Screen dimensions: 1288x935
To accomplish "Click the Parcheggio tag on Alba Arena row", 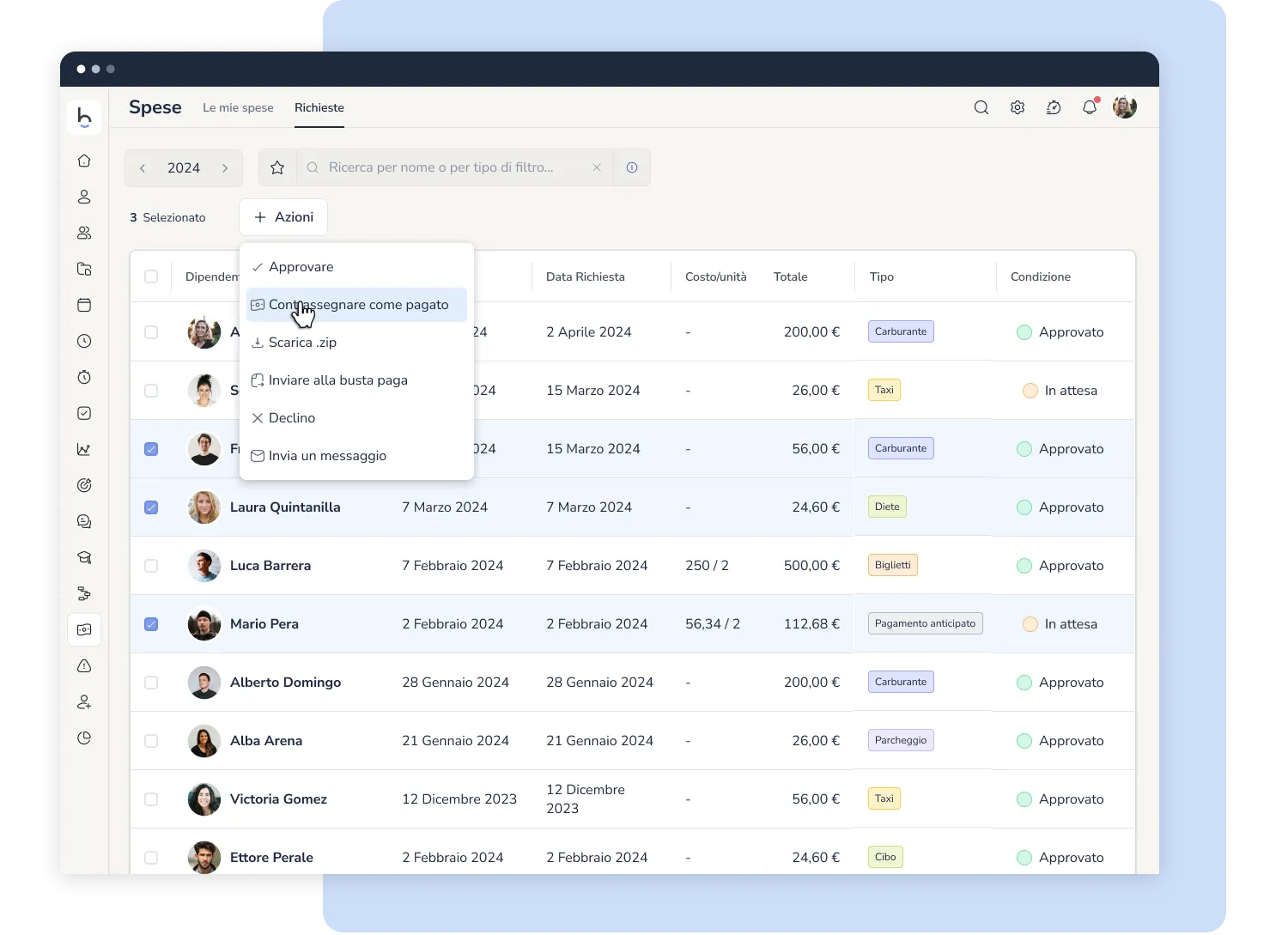I will (x=901, y=740).
